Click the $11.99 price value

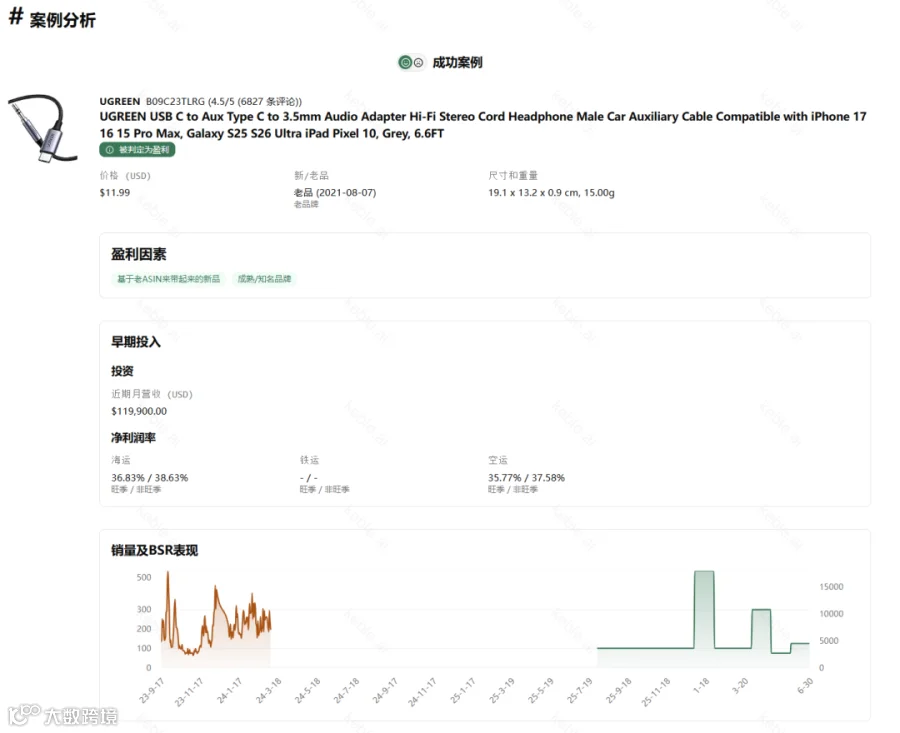pos(115,192)
